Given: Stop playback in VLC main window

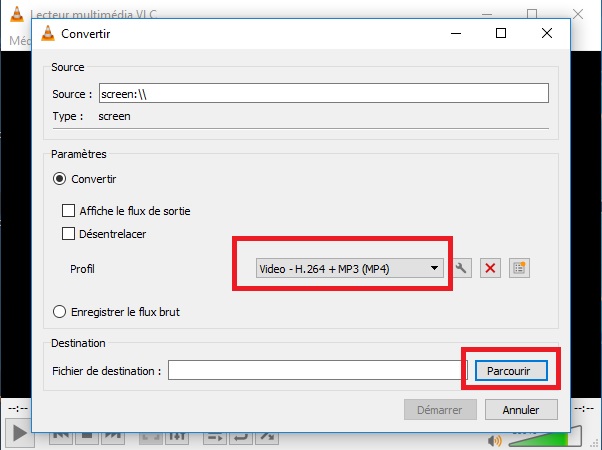Looking at the screenshot, I should [87, 436].
